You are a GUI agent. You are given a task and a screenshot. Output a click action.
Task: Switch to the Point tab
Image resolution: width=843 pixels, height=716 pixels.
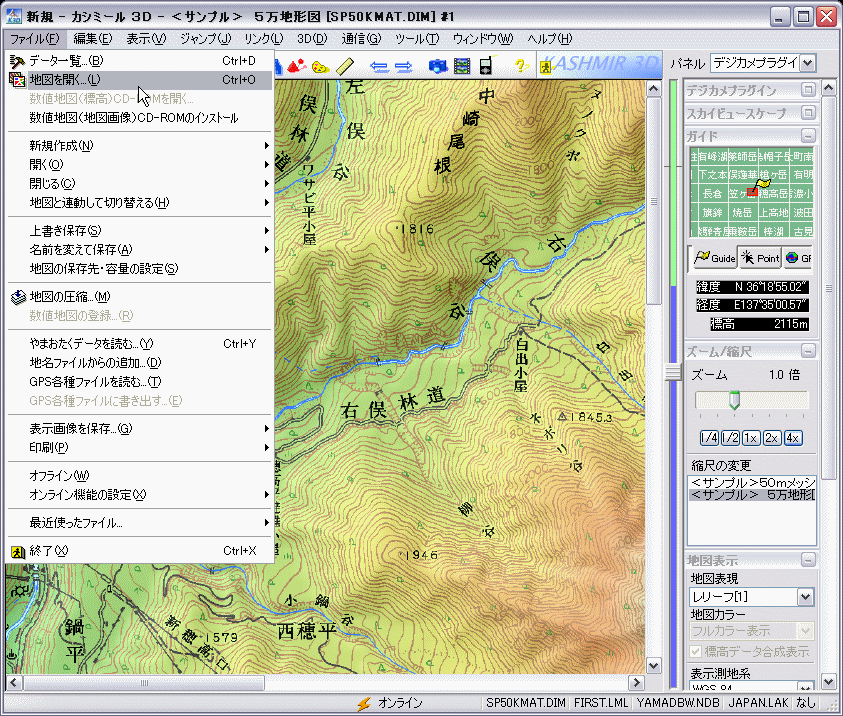coord(760,258)
